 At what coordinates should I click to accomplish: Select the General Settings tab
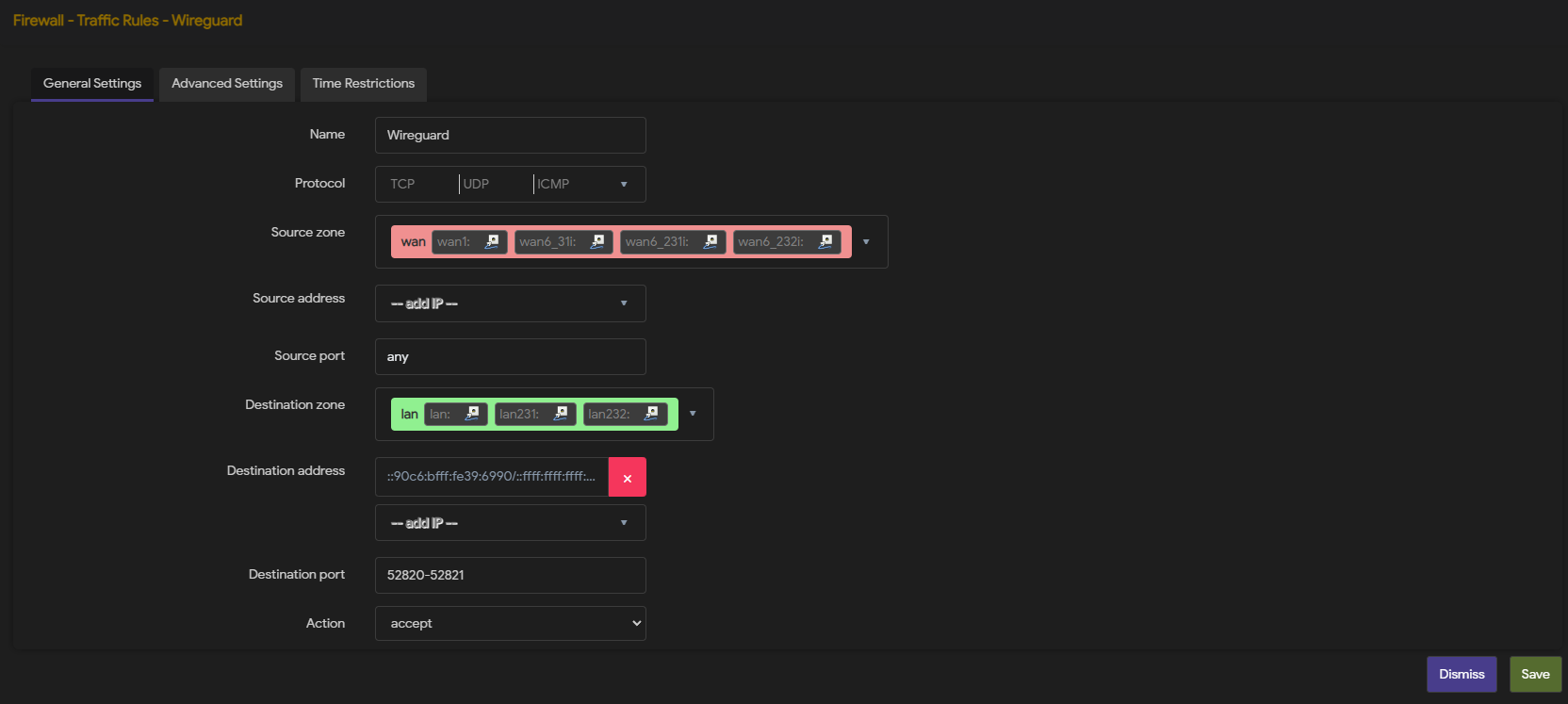click(x=92, y=84)
